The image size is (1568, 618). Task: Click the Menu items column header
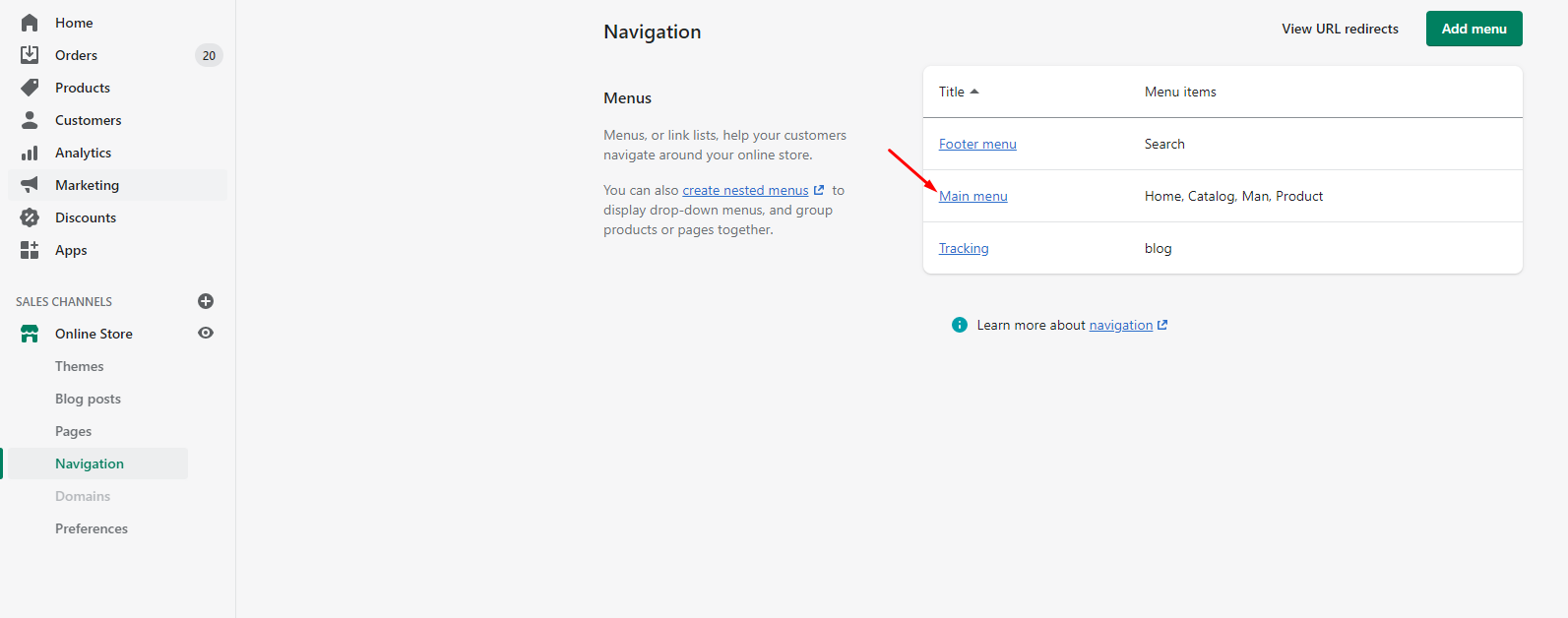pyautogui.click(x=1180, y=92)
